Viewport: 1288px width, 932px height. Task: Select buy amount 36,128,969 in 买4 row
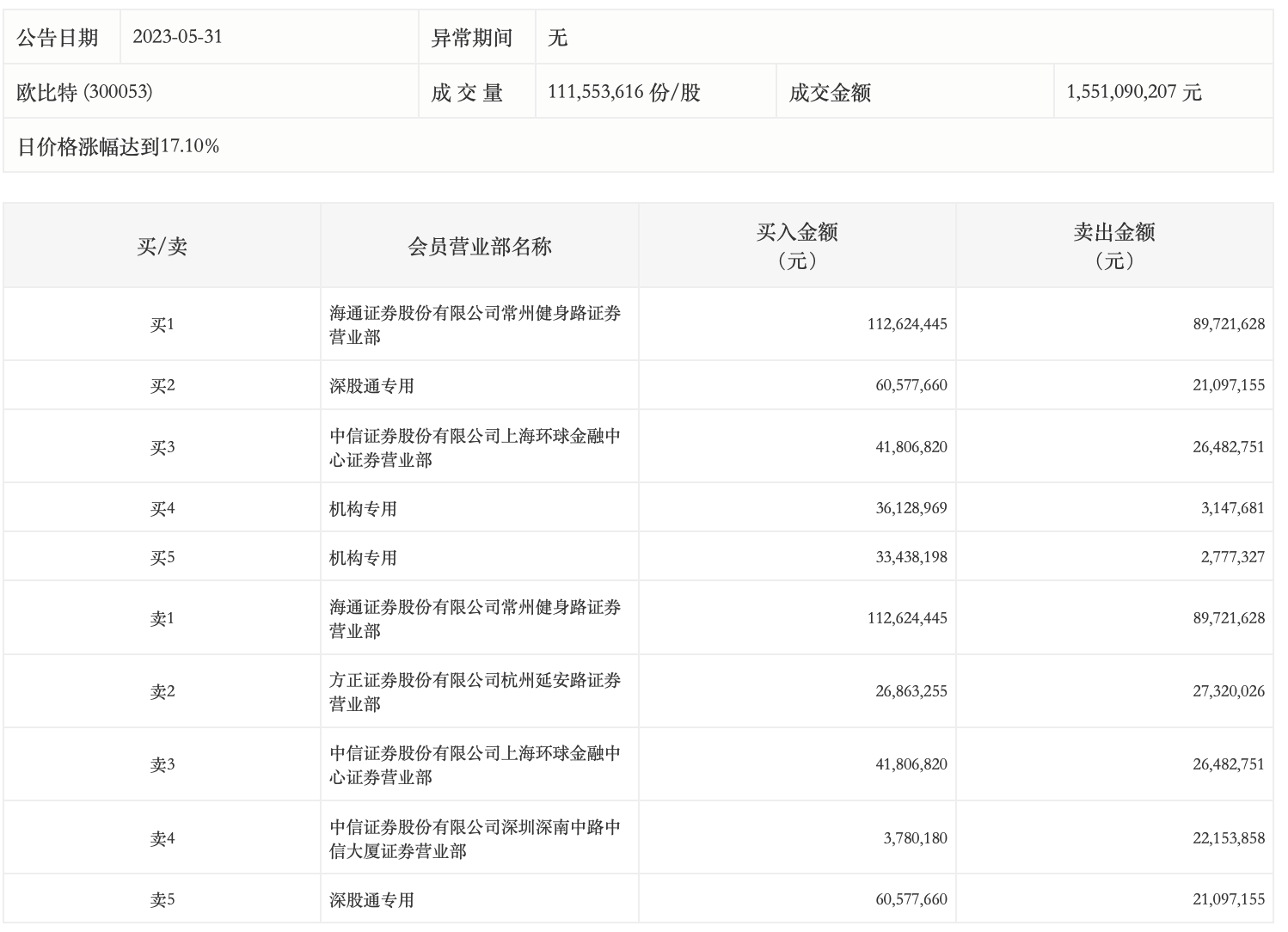point(911,508)
